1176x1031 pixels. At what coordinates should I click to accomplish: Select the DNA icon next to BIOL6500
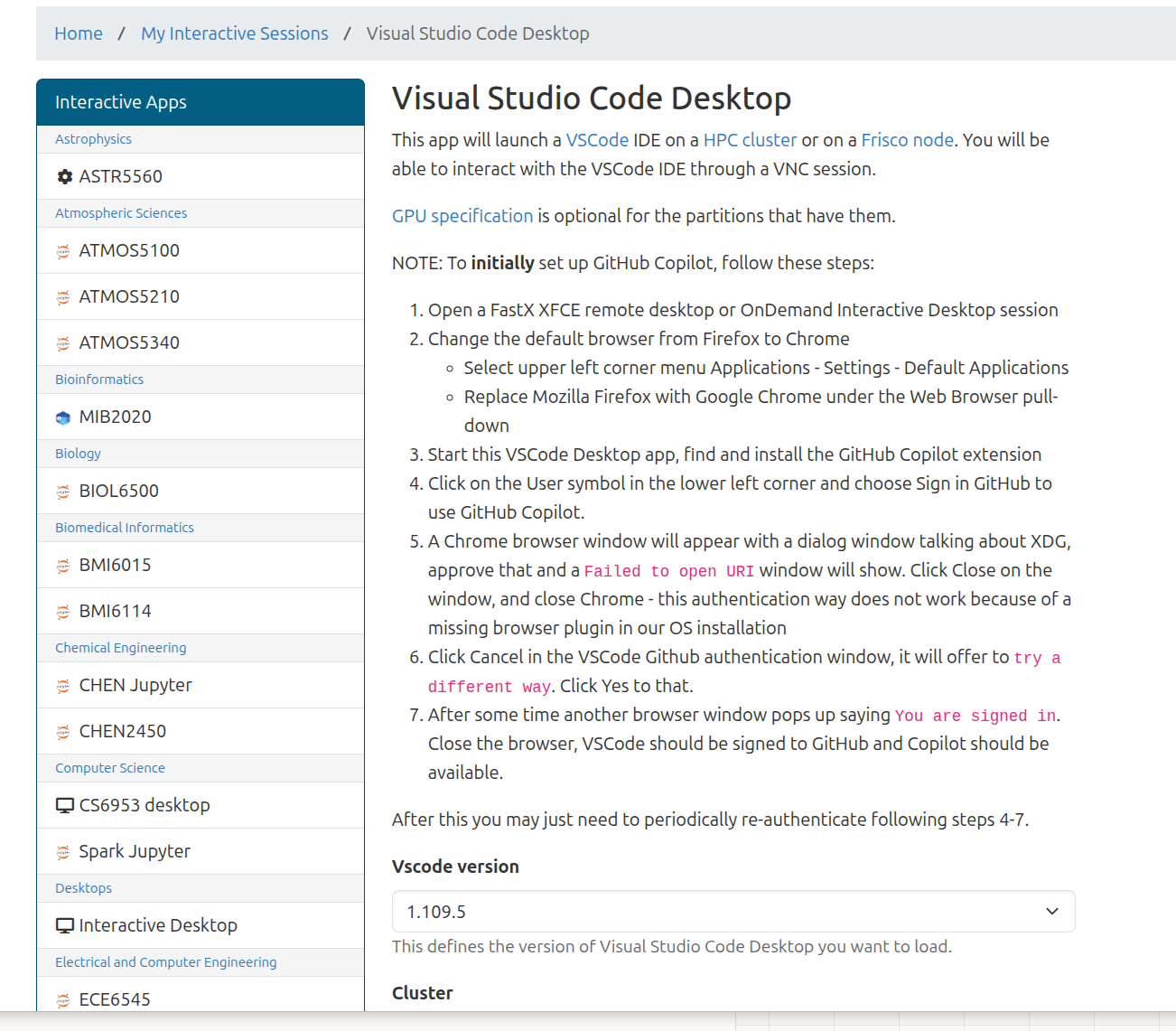click(62, 492)
